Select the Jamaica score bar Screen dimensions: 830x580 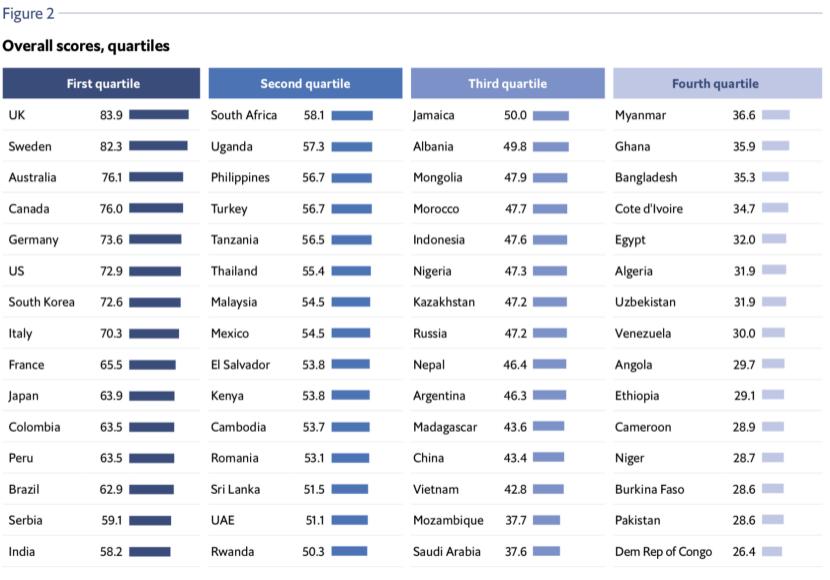tap(551, 115)
